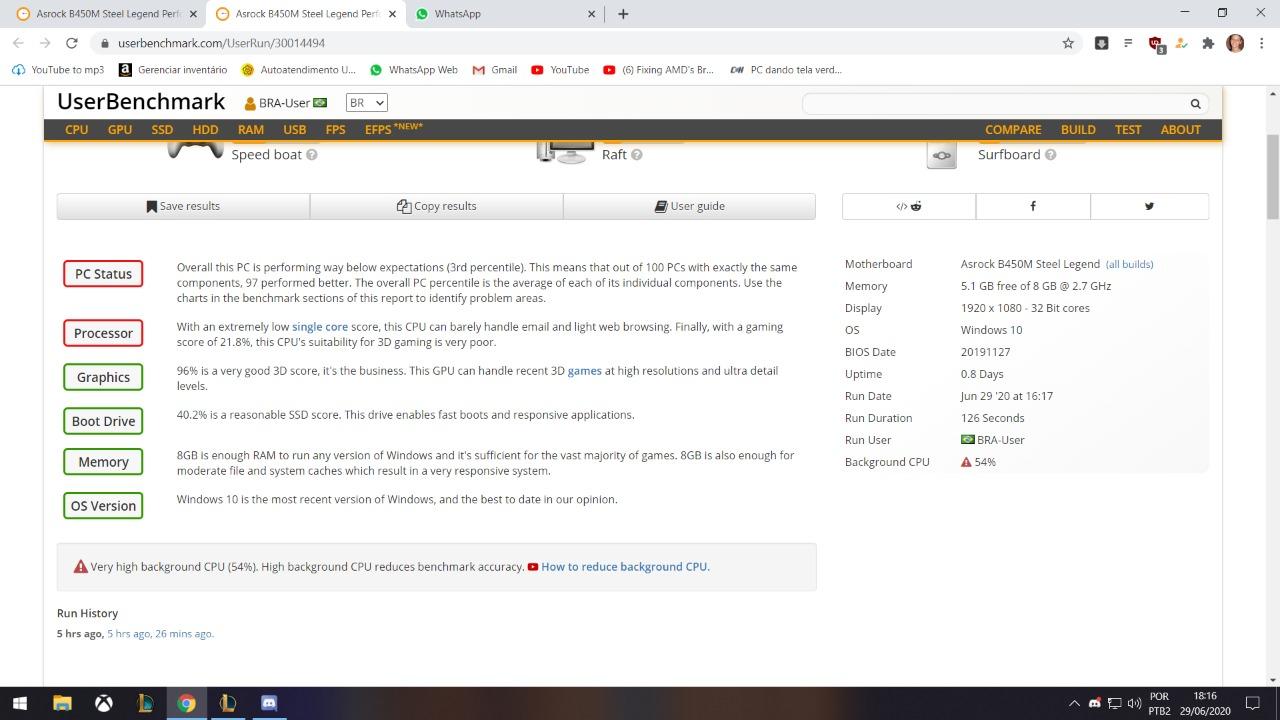
Task: Click the PC Status button
Action: click(103, 274)
